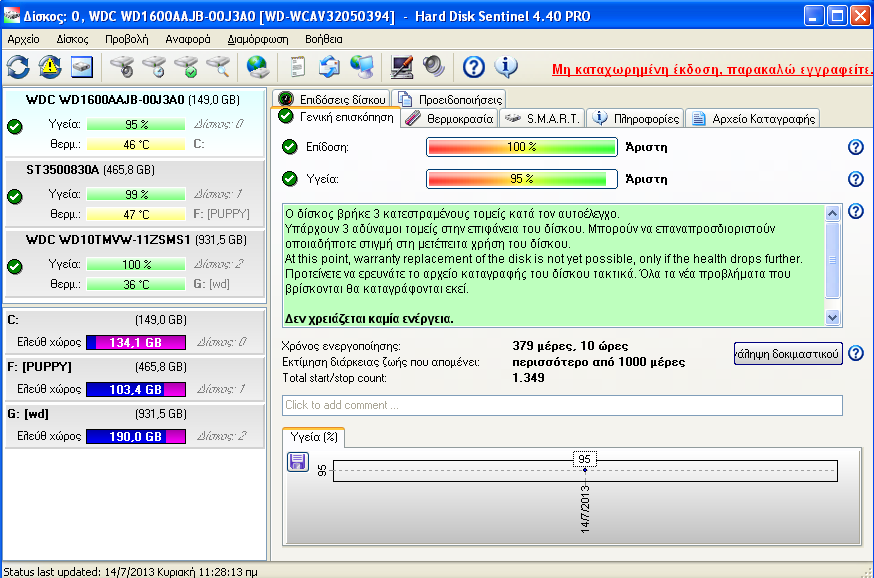Image resolution: width=874 pixels, height=578 pixels.
Task: Click the help icon beside Υγεία bar
Action: [856, 179]
